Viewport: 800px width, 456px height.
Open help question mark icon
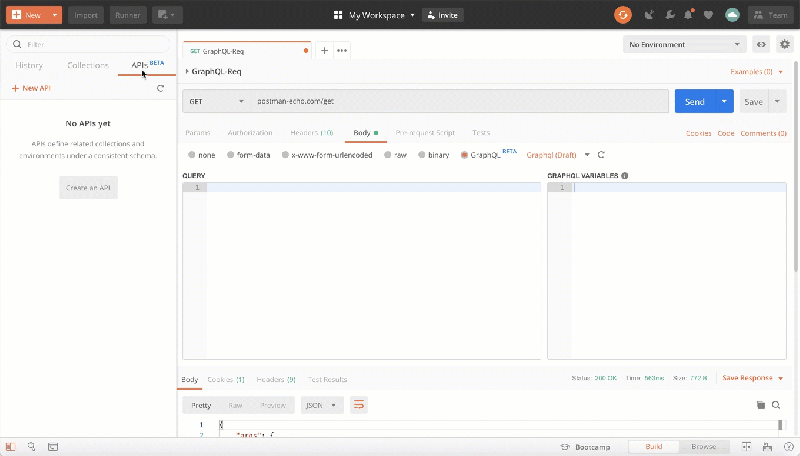788,447
